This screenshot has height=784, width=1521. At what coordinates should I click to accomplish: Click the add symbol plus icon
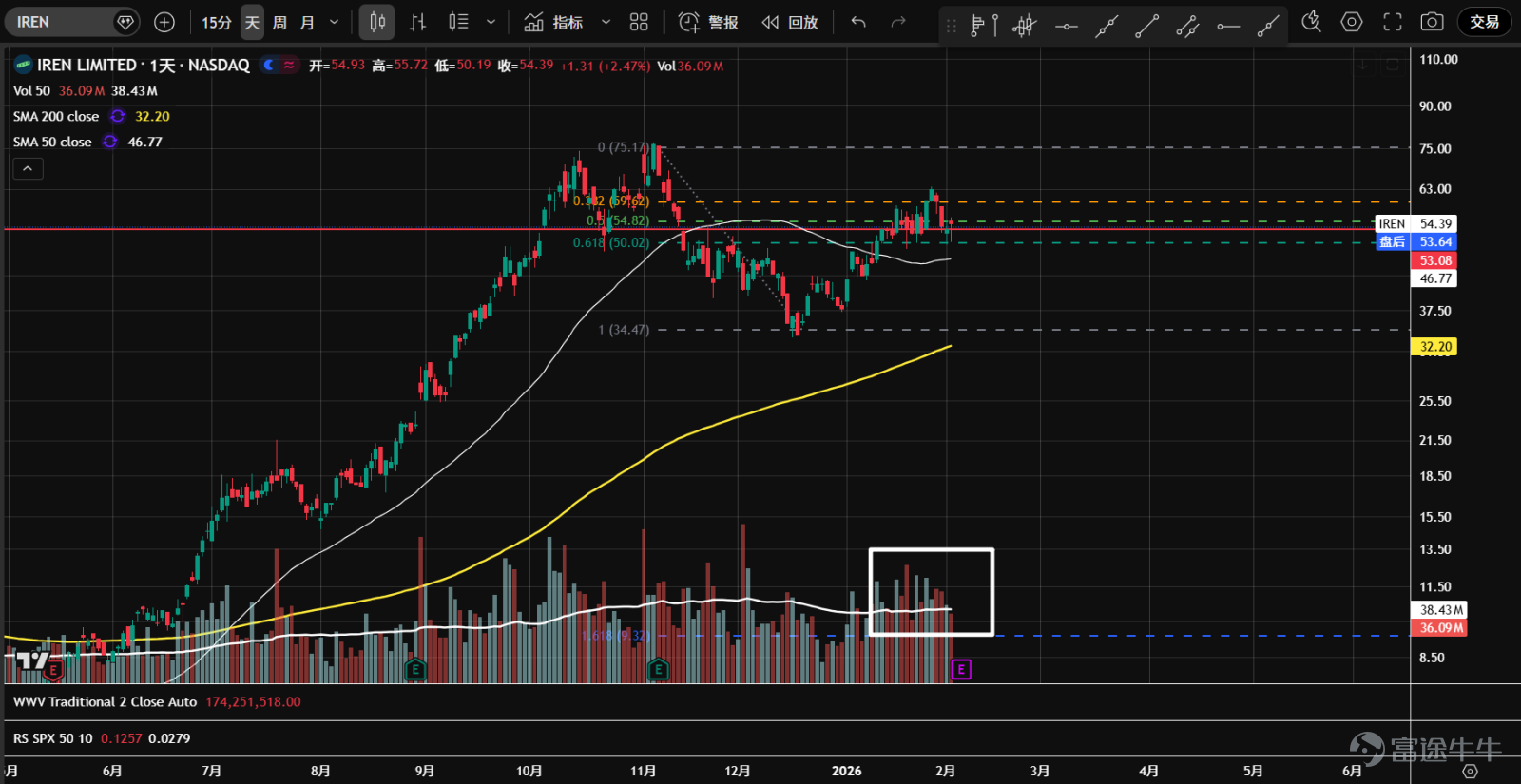point(164,22)
